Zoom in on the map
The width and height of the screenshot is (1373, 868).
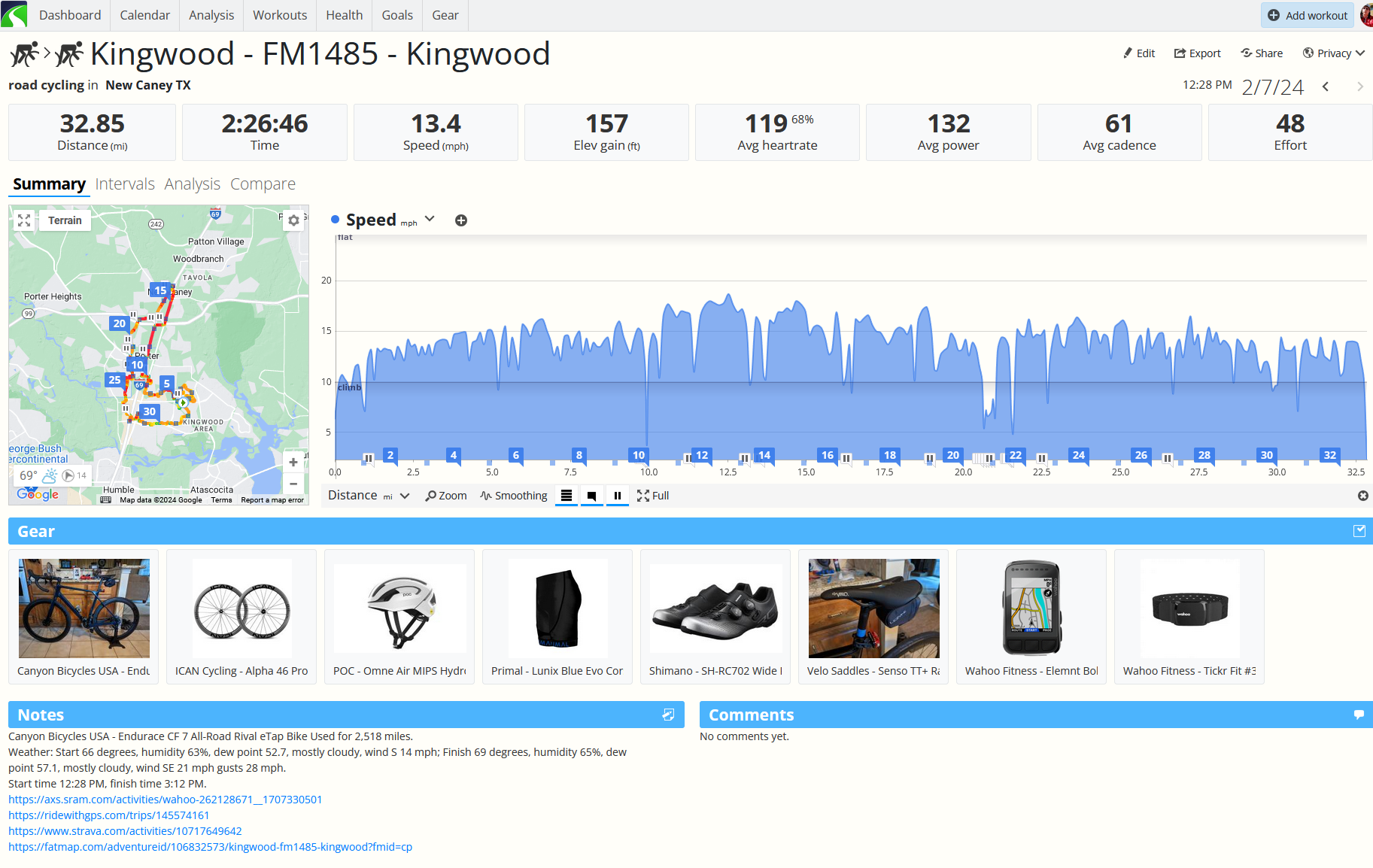[x=293, y=462]
